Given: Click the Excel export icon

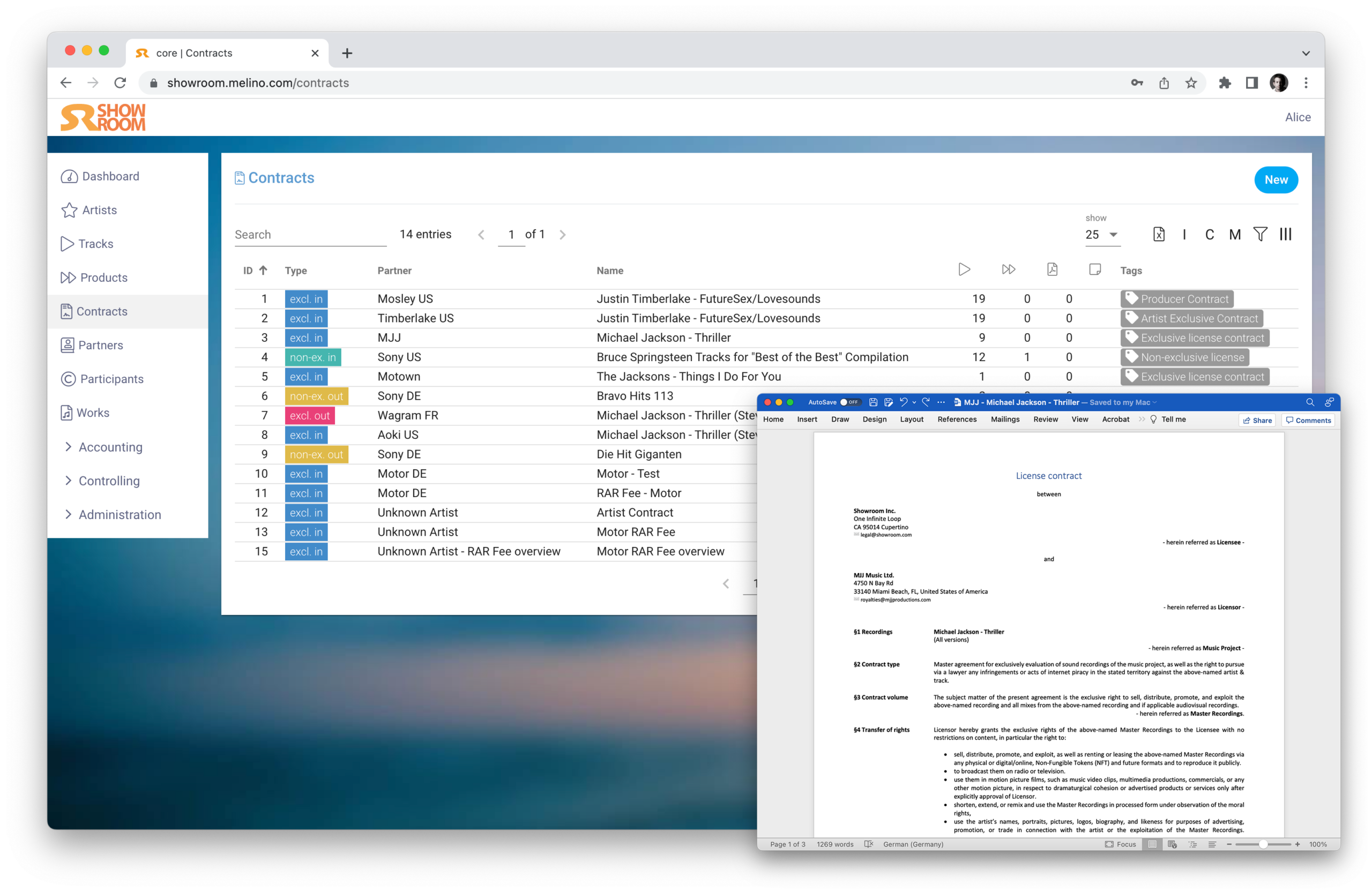Looking at the screenshot, I should click(1159, 234).
